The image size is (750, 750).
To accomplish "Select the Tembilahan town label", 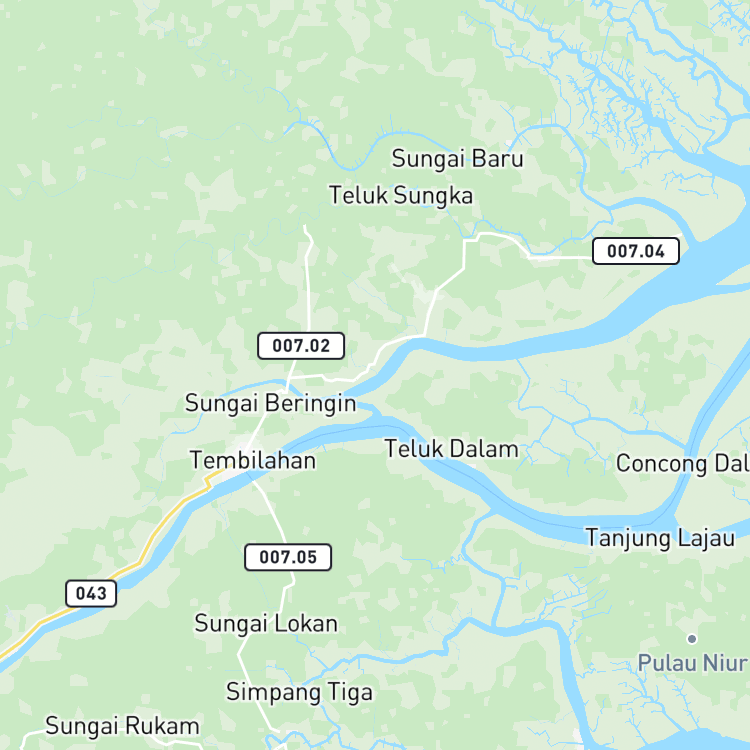I will click(x=253, y=461).
